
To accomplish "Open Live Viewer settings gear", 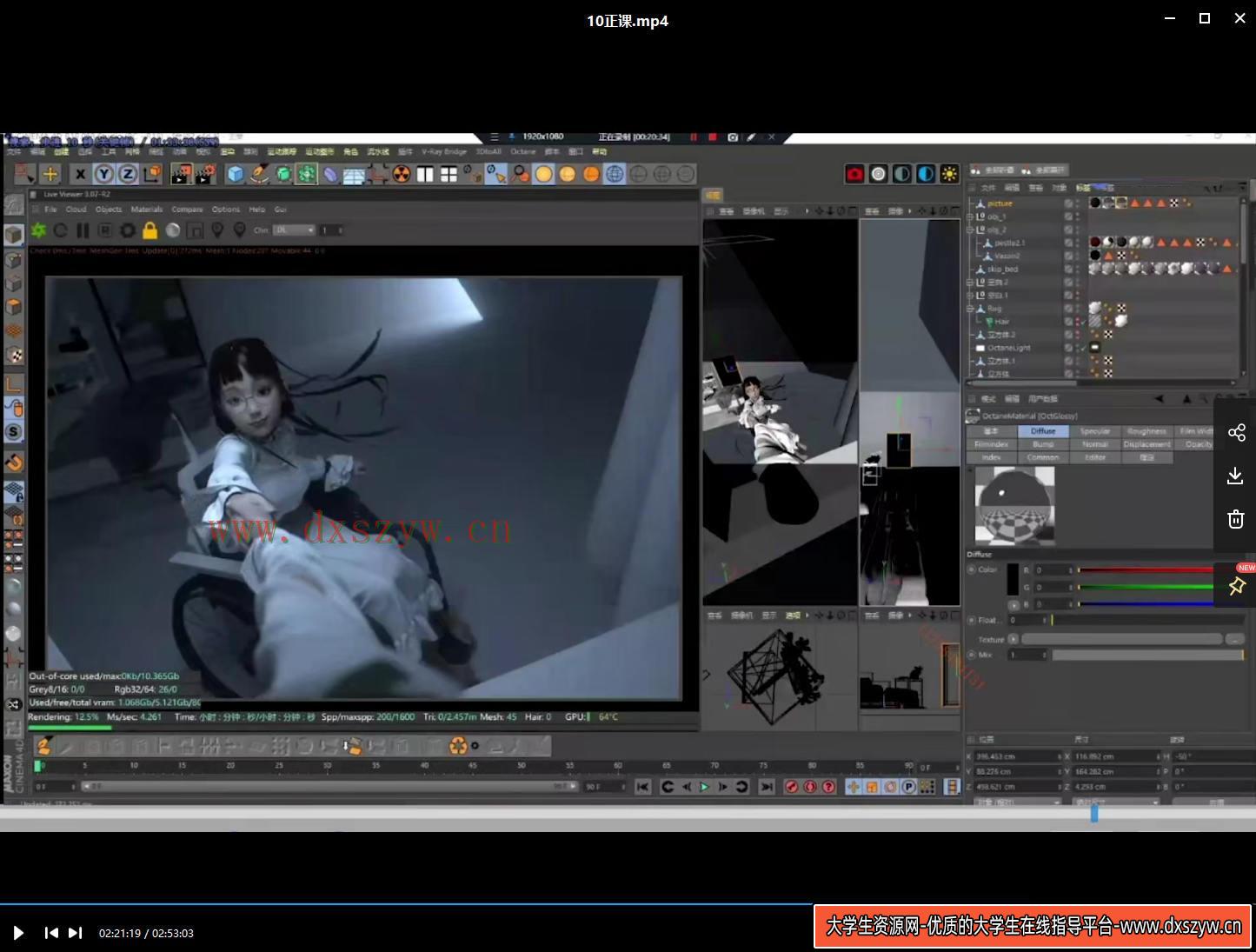I will [128, 230].
